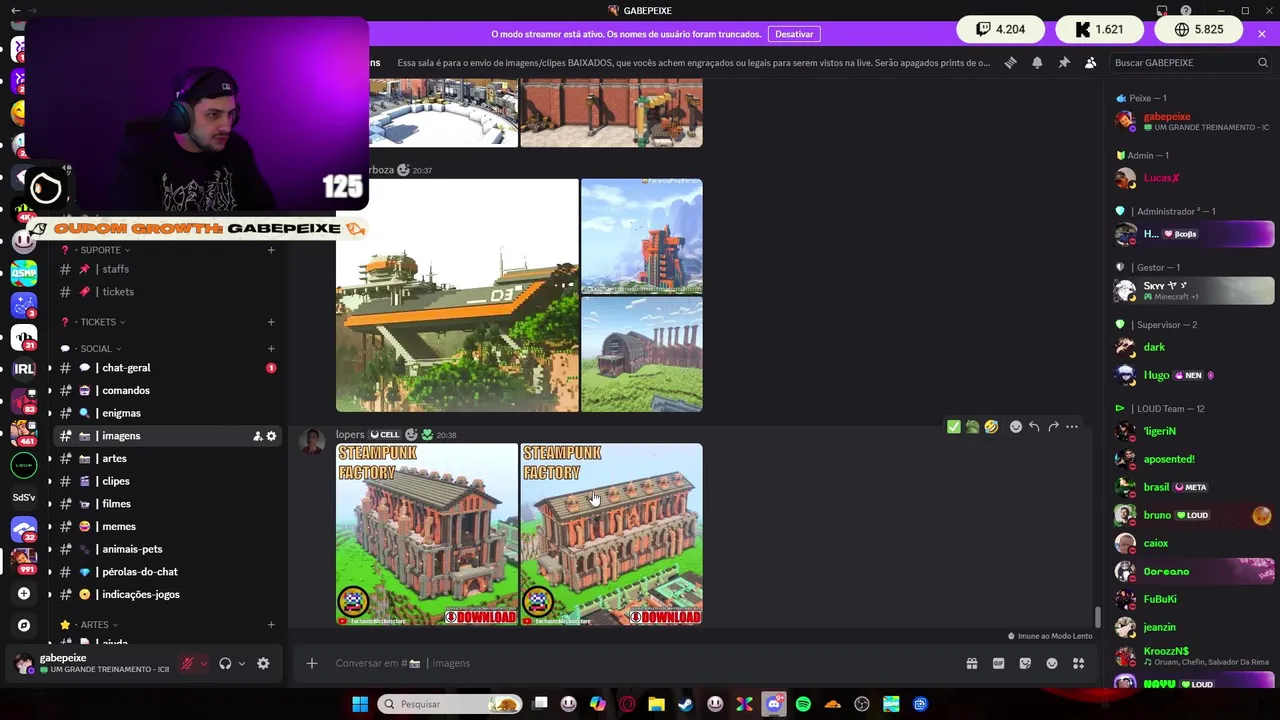Open threads icon in channel header
The height and width of the screenshot is (720, 1280).
click(x=1010, y=62)
